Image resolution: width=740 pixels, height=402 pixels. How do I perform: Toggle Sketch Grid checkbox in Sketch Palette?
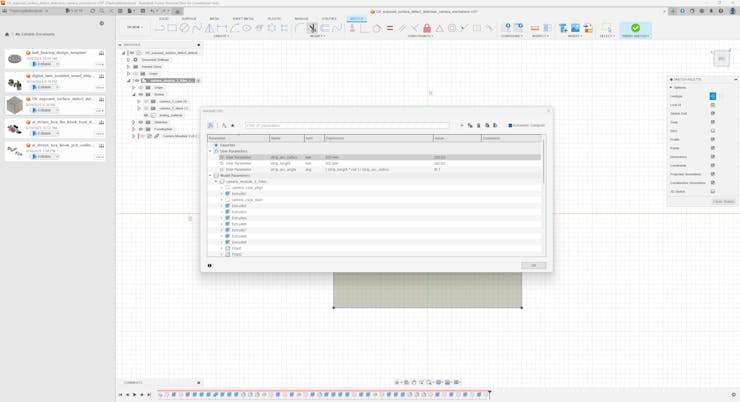[x=713, y=113]
